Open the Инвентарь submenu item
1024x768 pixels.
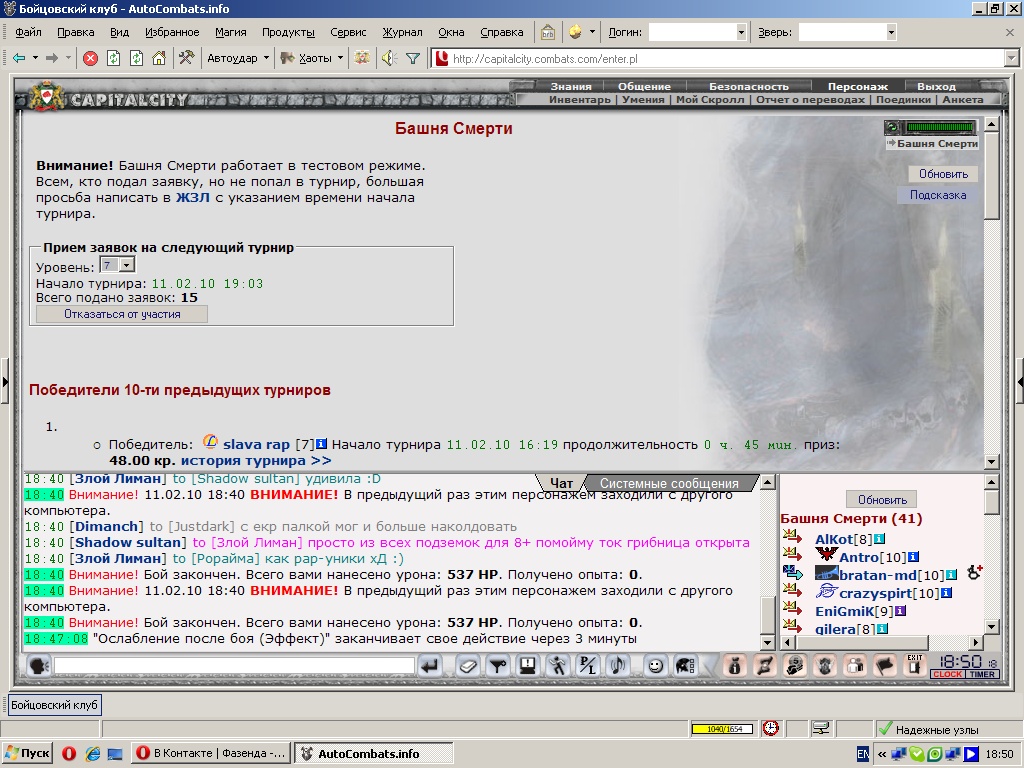[x=580, y=100]
